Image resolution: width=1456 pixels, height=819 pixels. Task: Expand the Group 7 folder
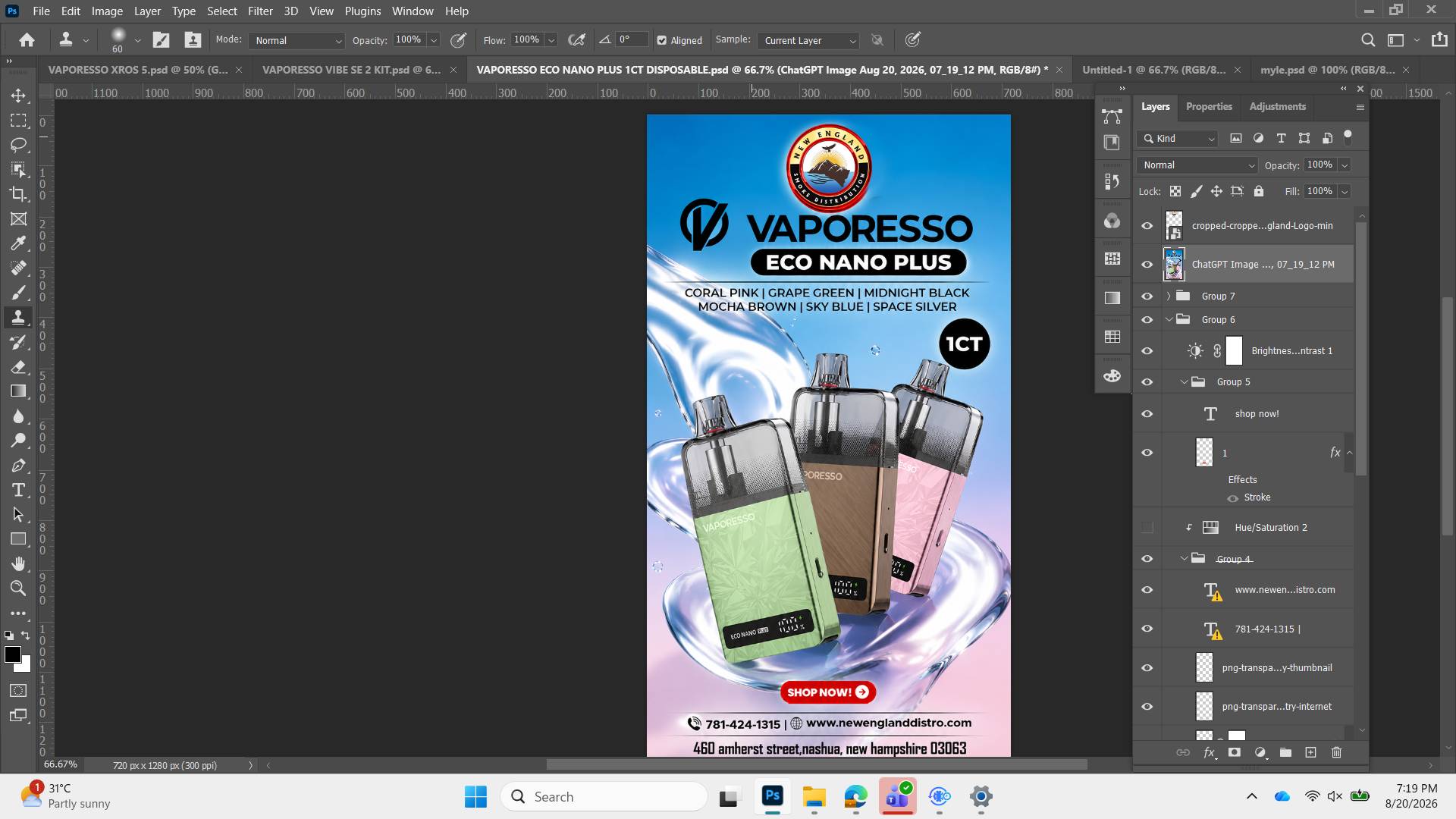[1169, 296]
